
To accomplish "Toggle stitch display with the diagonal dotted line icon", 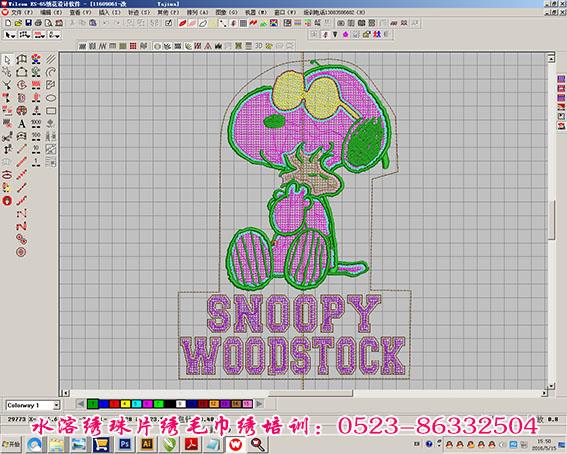I will [x=223, y=23].
